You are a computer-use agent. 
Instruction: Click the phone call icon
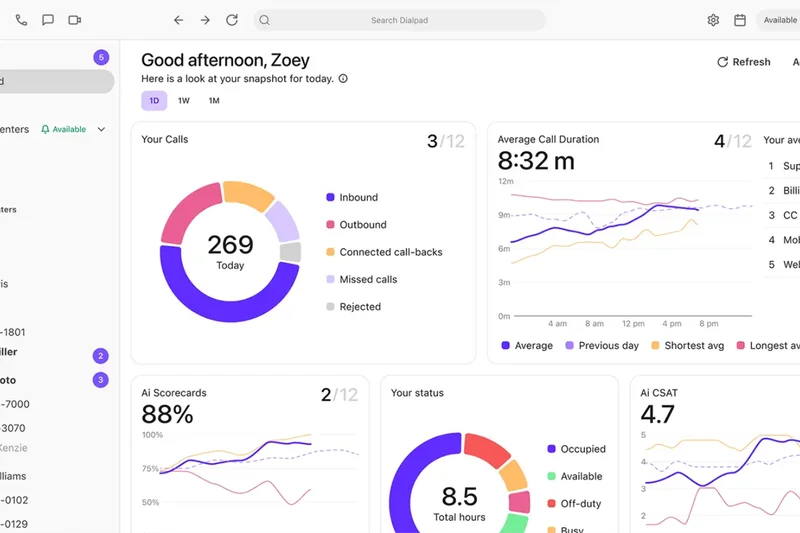pyautogui.click(x=21, y=20)
